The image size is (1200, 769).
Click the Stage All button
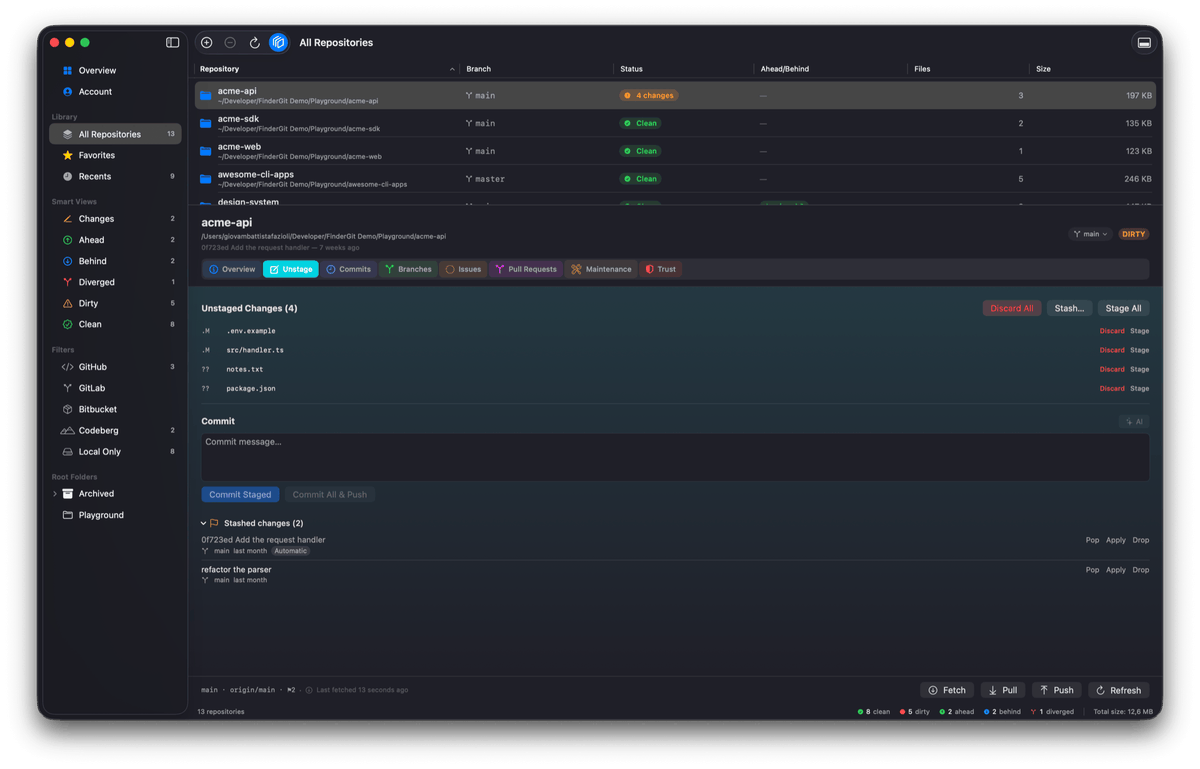click(x=1123, y=308)
